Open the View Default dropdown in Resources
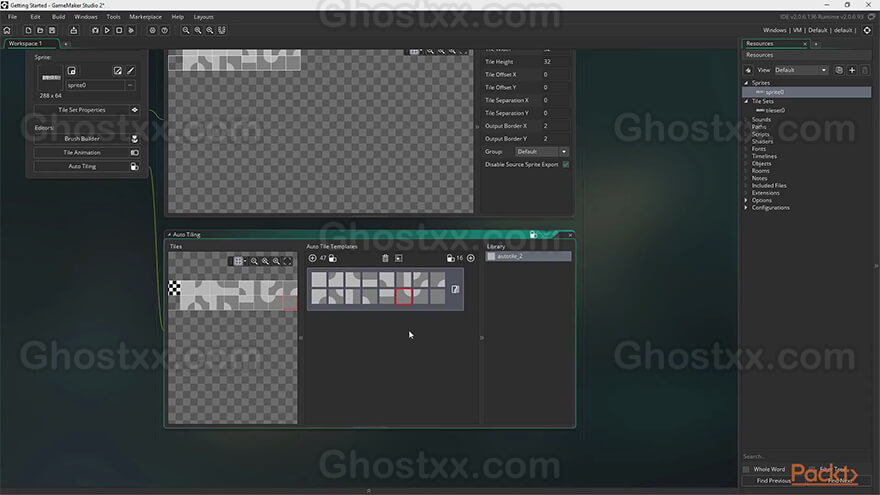This screenshot has height=495, width=880. pos(801,70)
